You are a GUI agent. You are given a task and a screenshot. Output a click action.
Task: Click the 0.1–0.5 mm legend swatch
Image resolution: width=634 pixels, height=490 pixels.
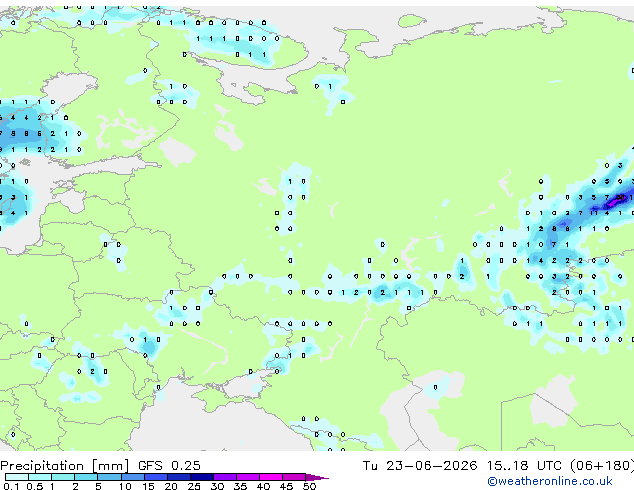17,477
